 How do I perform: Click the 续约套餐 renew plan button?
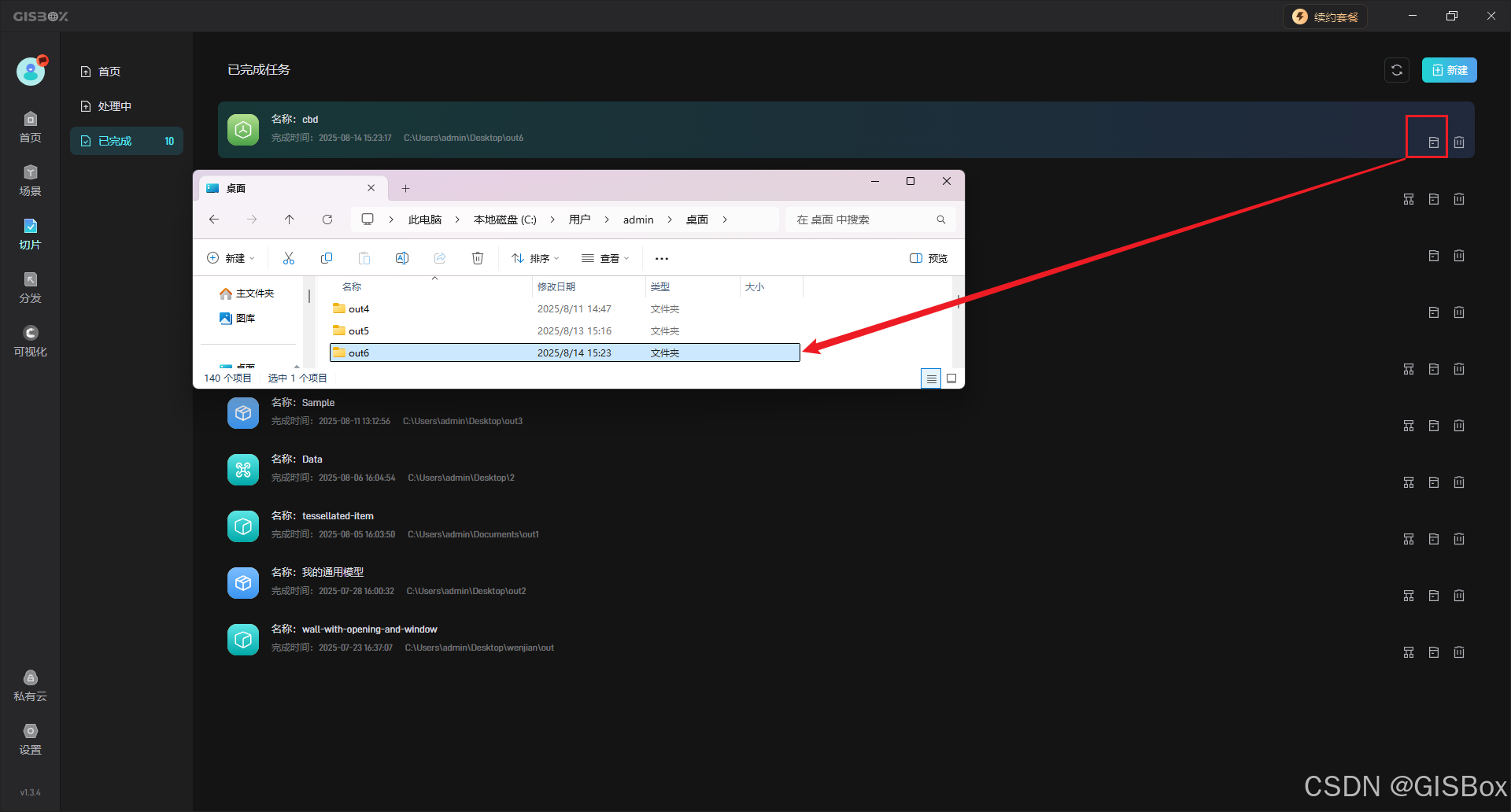coord(1325,17)
